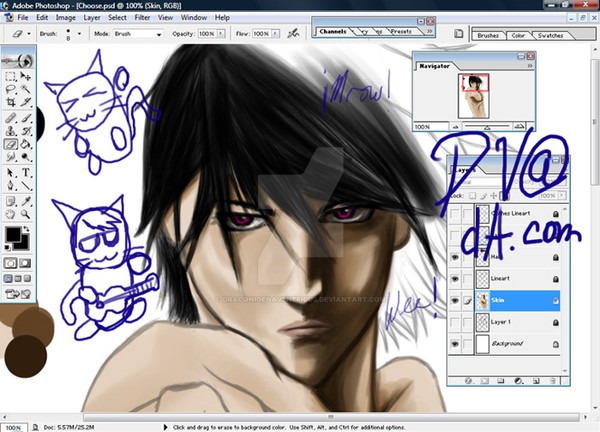Hide the Background layer eye icon
600x432 pixels.
[455, 344]
